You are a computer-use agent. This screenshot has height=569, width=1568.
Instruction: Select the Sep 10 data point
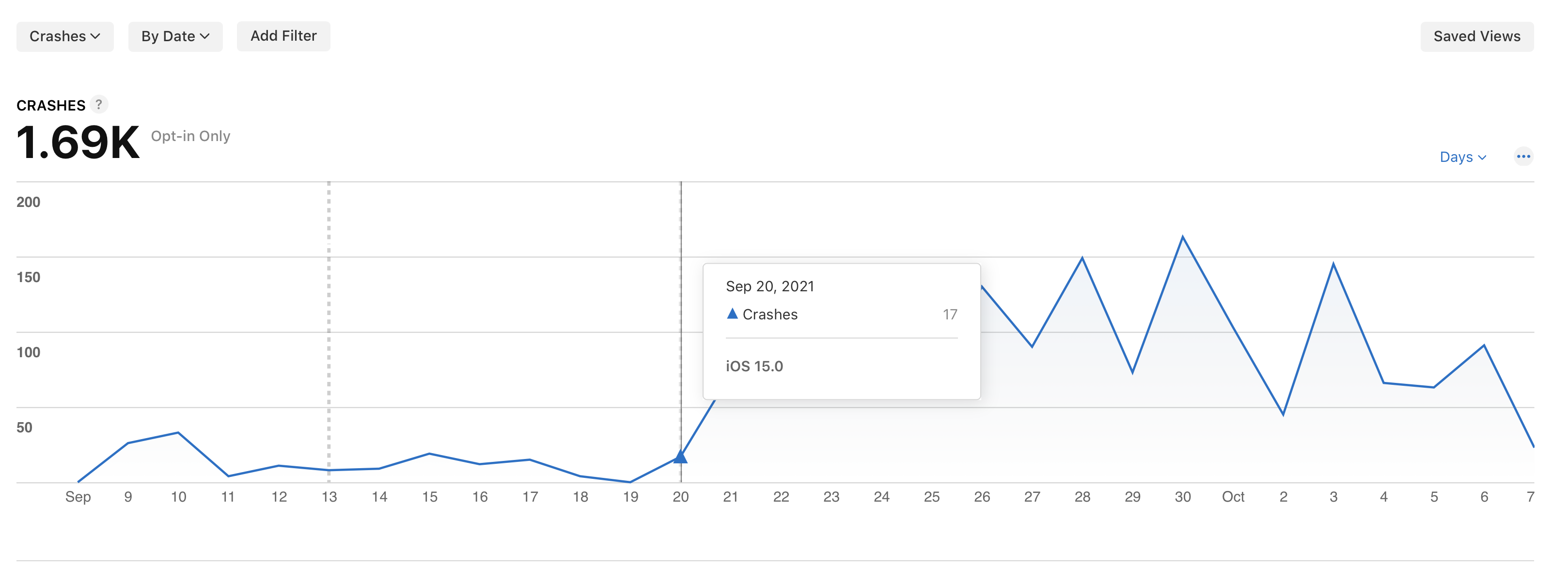178,433
